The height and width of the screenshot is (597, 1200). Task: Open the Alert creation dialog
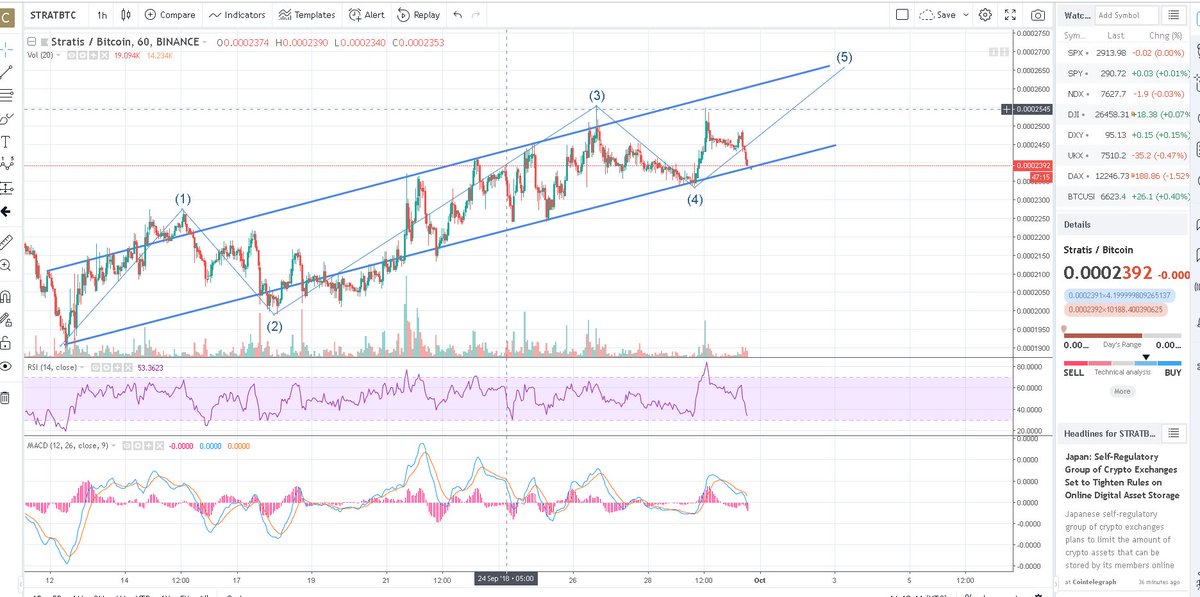367,15
